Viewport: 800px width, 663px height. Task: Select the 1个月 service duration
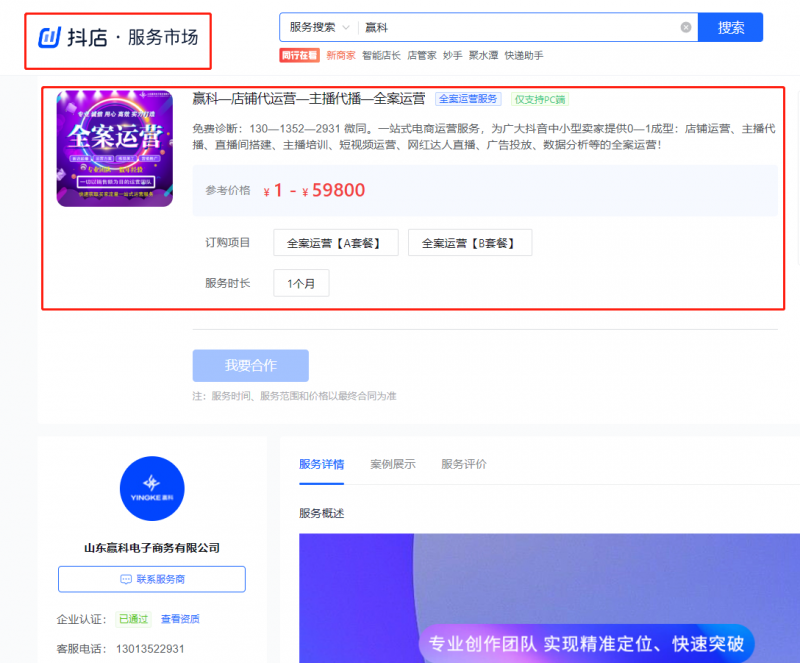301,283
